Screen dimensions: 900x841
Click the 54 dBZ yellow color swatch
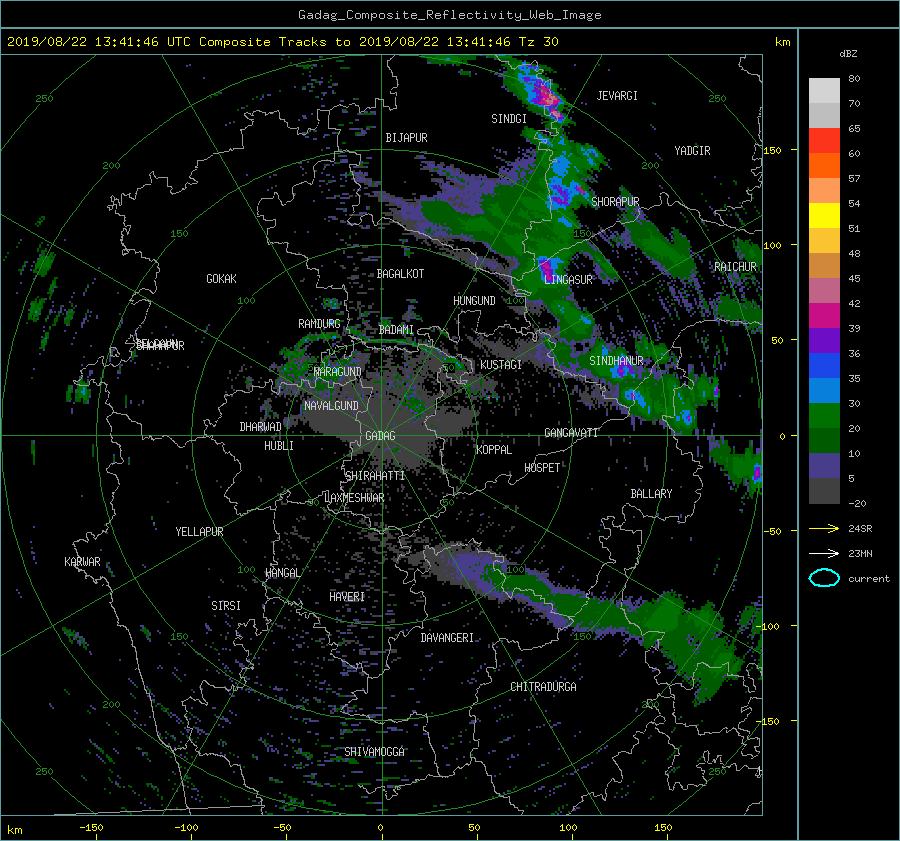[824, 215]
